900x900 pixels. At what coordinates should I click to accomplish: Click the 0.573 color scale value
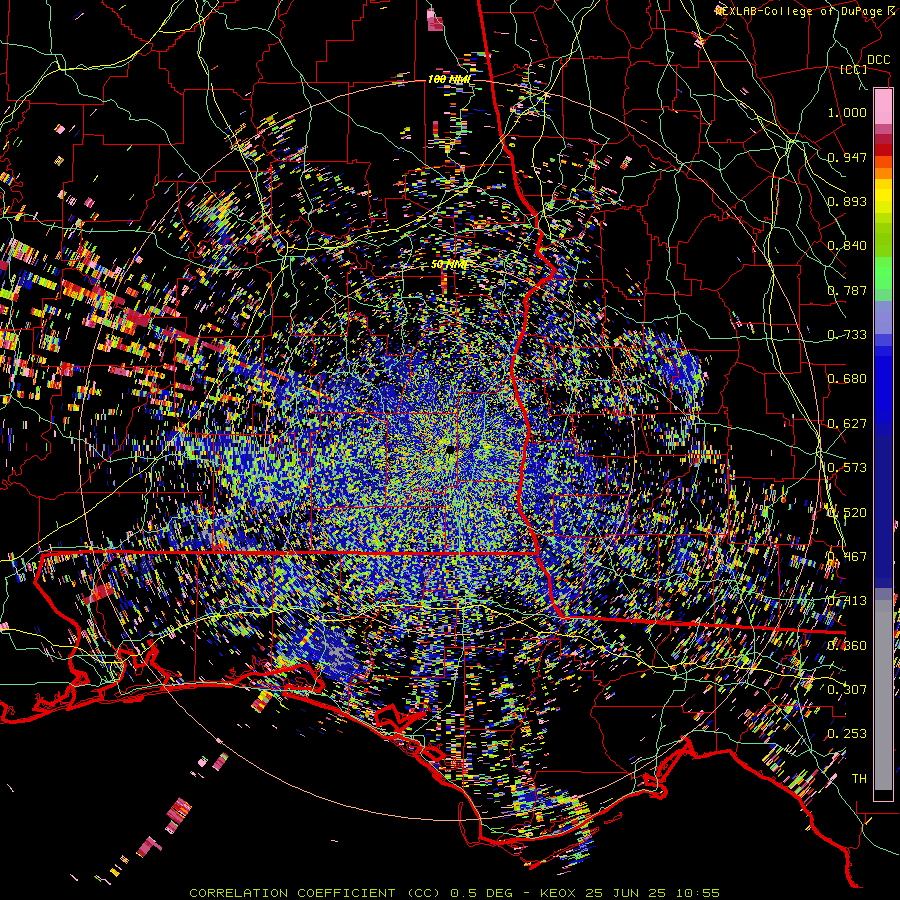point(847,468)
